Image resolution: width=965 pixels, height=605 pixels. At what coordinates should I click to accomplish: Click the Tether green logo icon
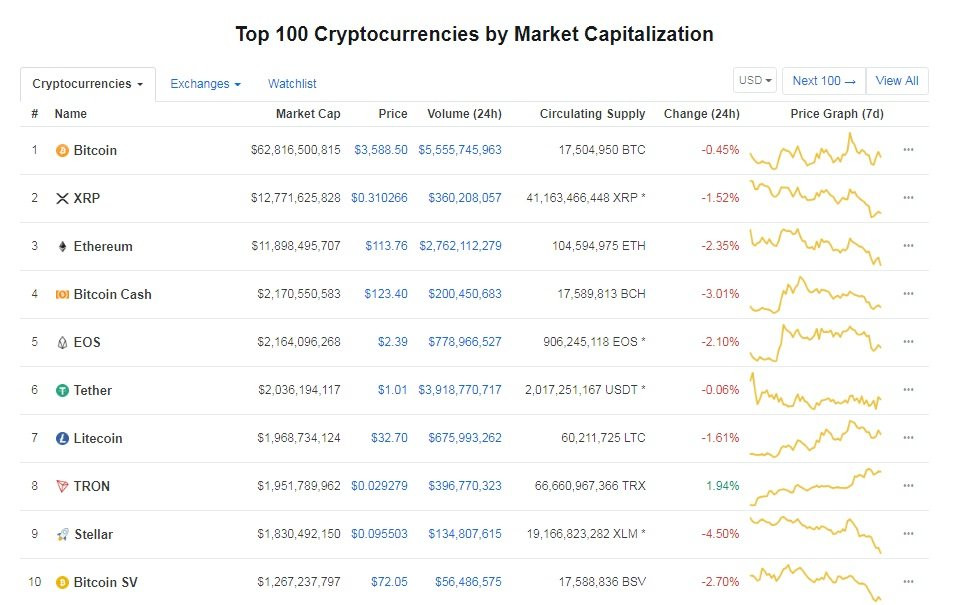click(62, 391)
